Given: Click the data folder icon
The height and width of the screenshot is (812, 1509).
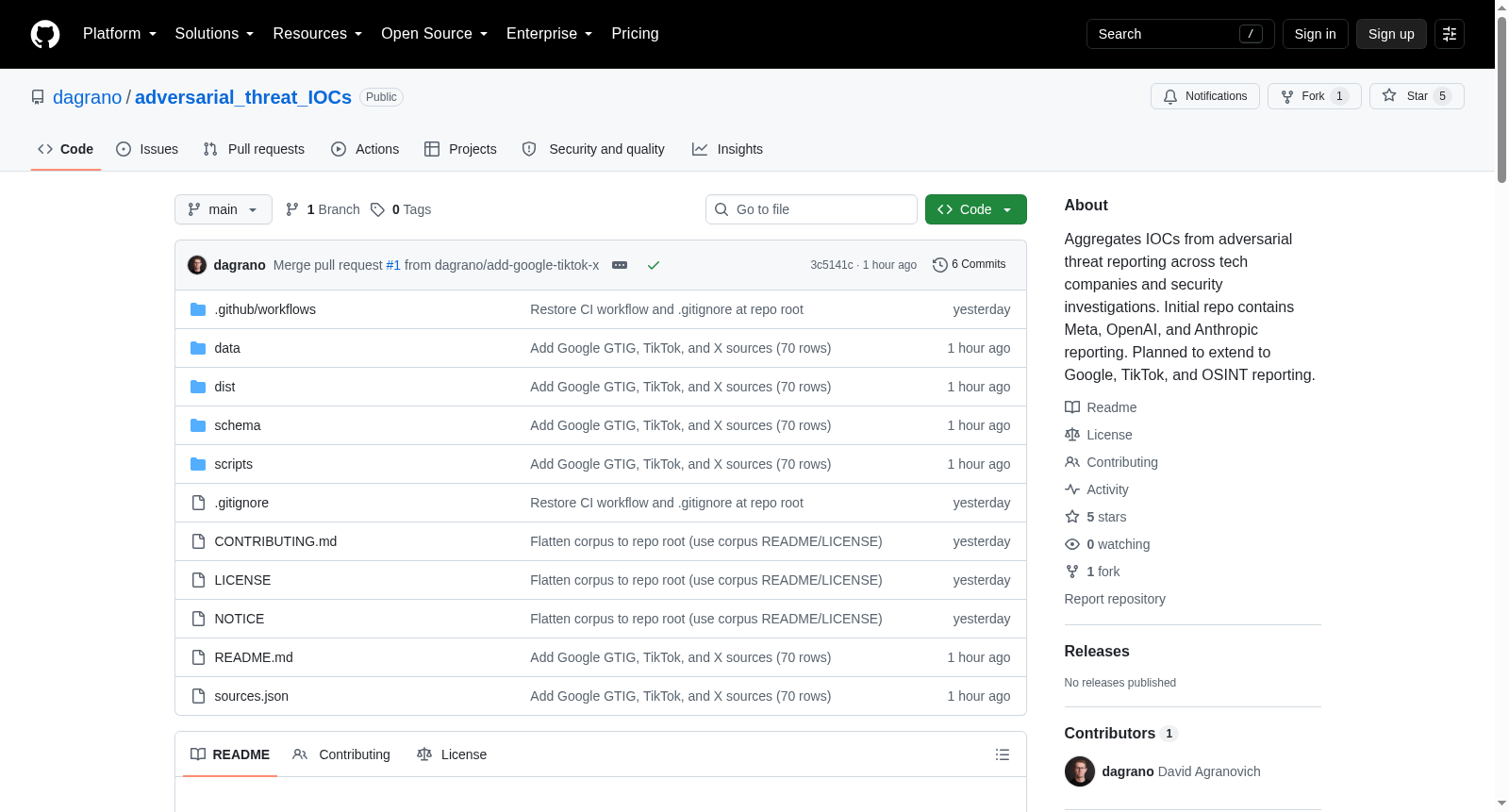Looking at the screenshot, I should [198, 348].
